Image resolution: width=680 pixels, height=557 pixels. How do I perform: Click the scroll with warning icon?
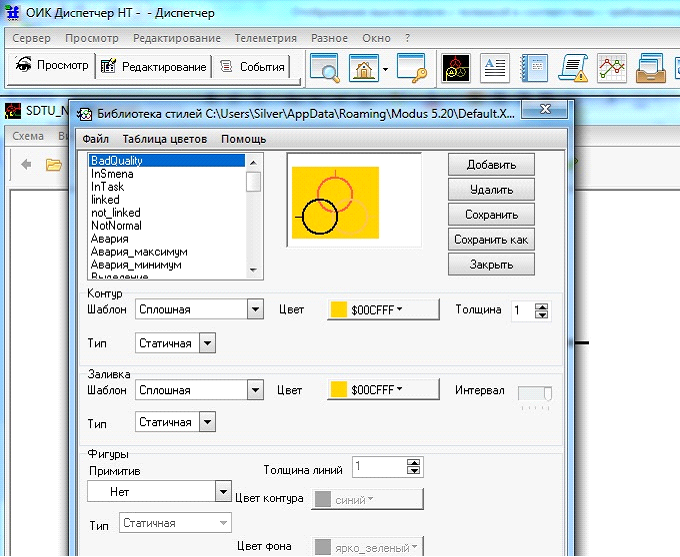[574, 68]
